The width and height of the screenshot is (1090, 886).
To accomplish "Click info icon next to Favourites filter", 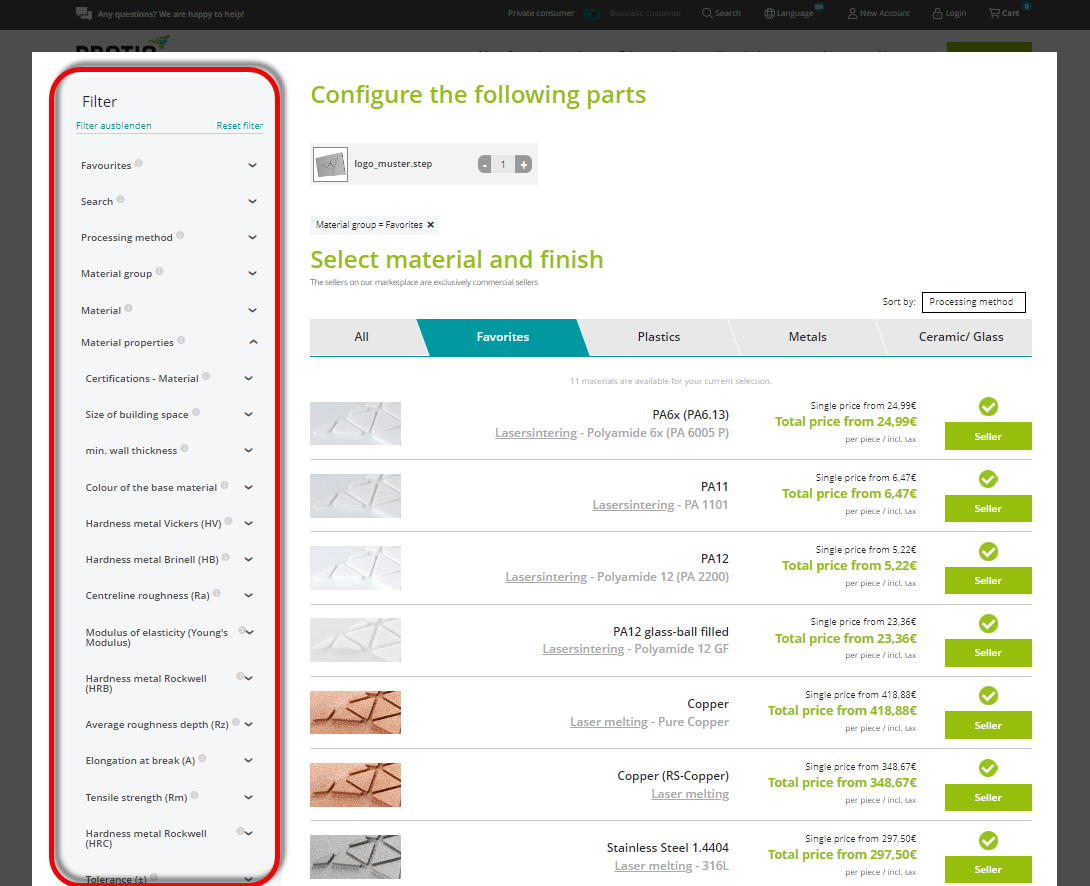I will [139, 163].
